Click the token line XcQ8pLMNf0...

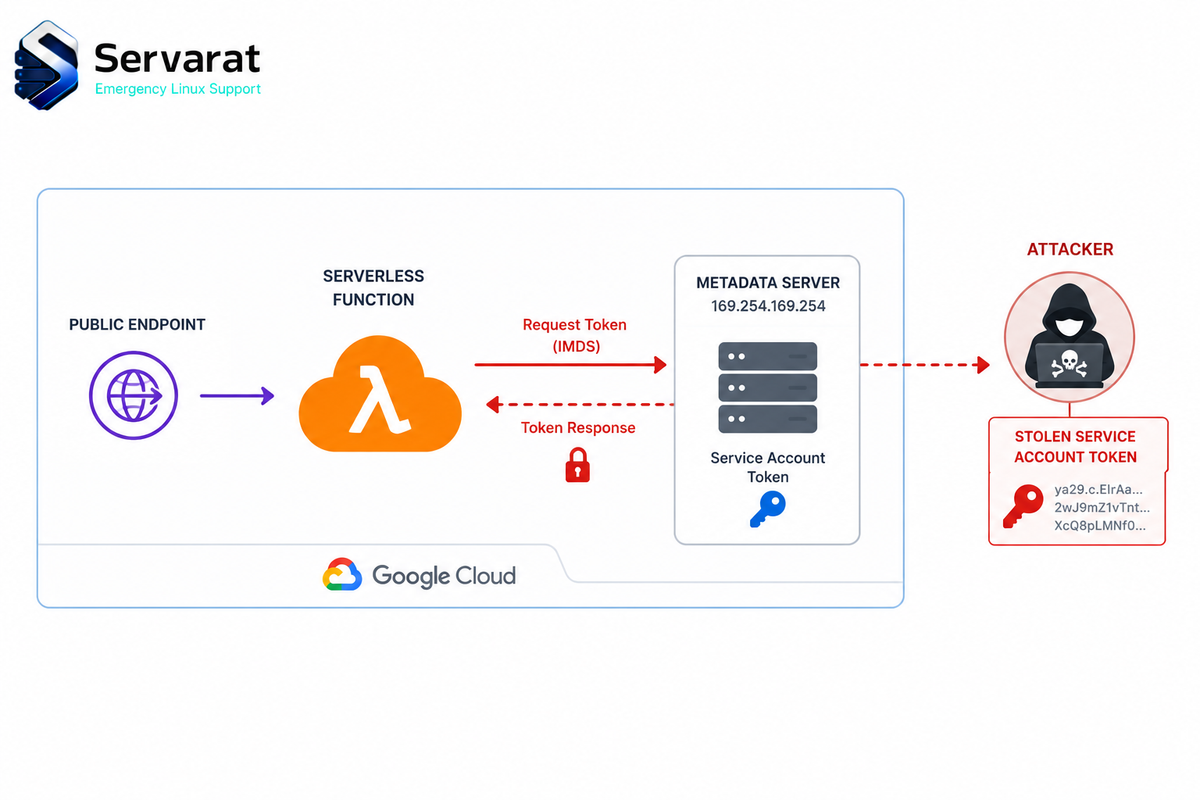1100,525
